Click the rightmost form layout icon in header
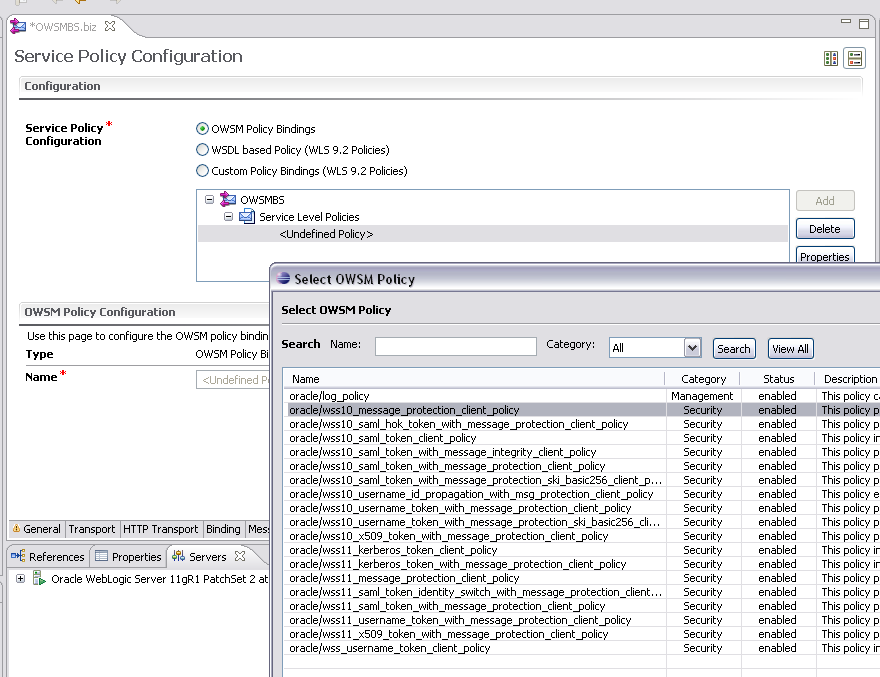Viewport: 880px width, 677px height. [854, 59]
